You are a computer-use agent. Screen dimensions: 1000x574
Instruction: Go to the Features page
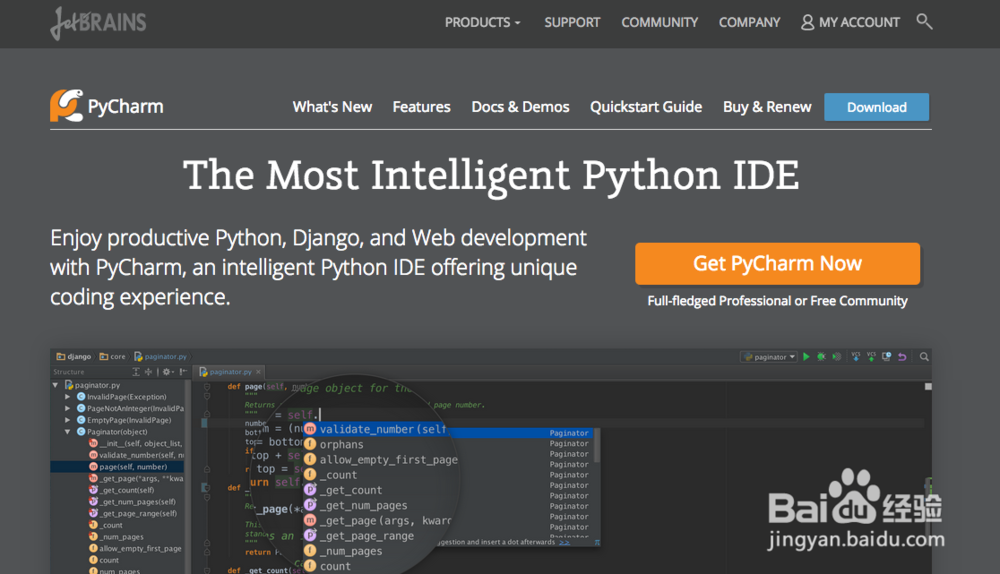(x=422, y=107)
